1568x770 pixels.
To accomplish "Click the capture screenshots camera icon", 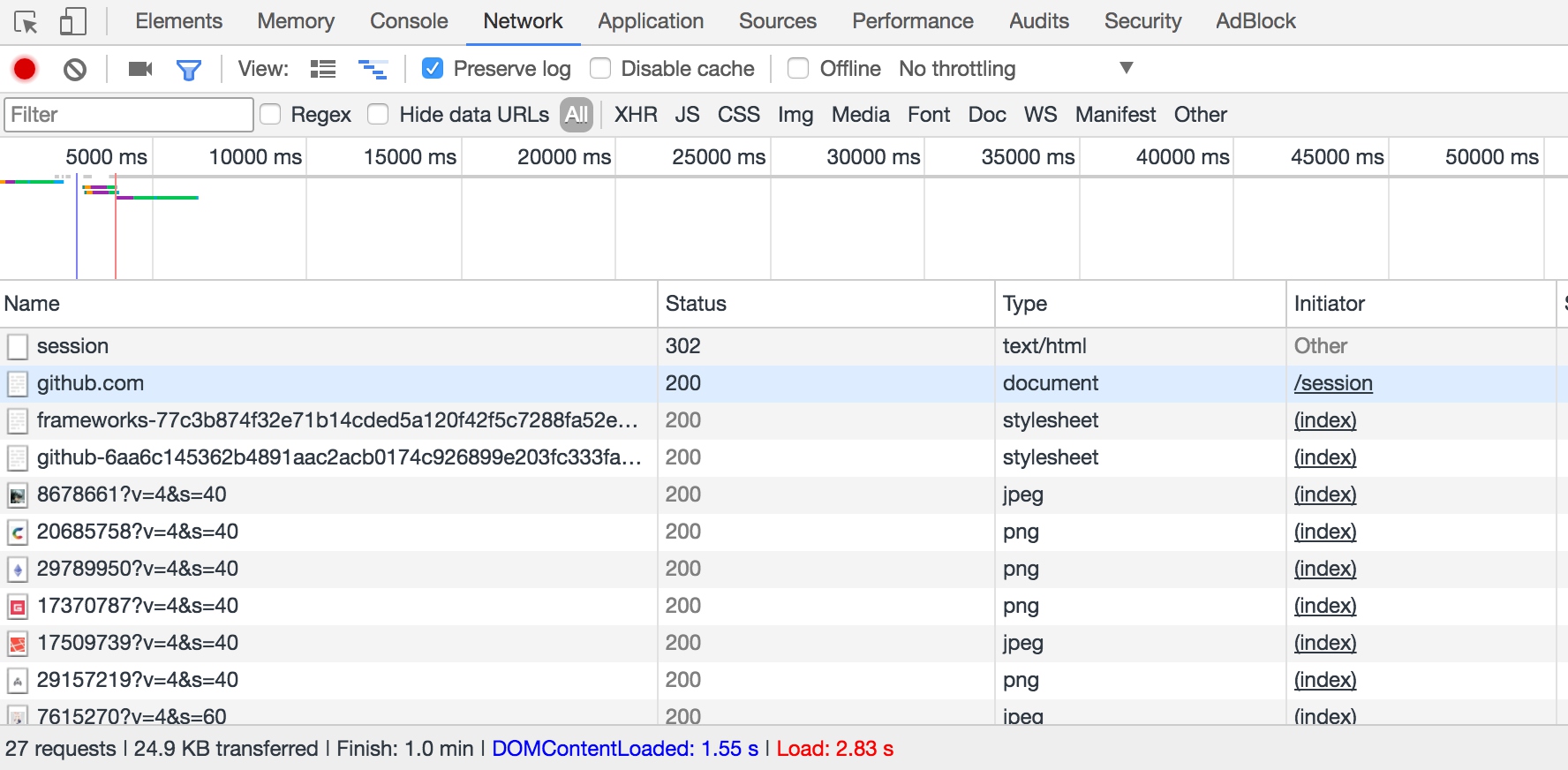I will [140, 69].
